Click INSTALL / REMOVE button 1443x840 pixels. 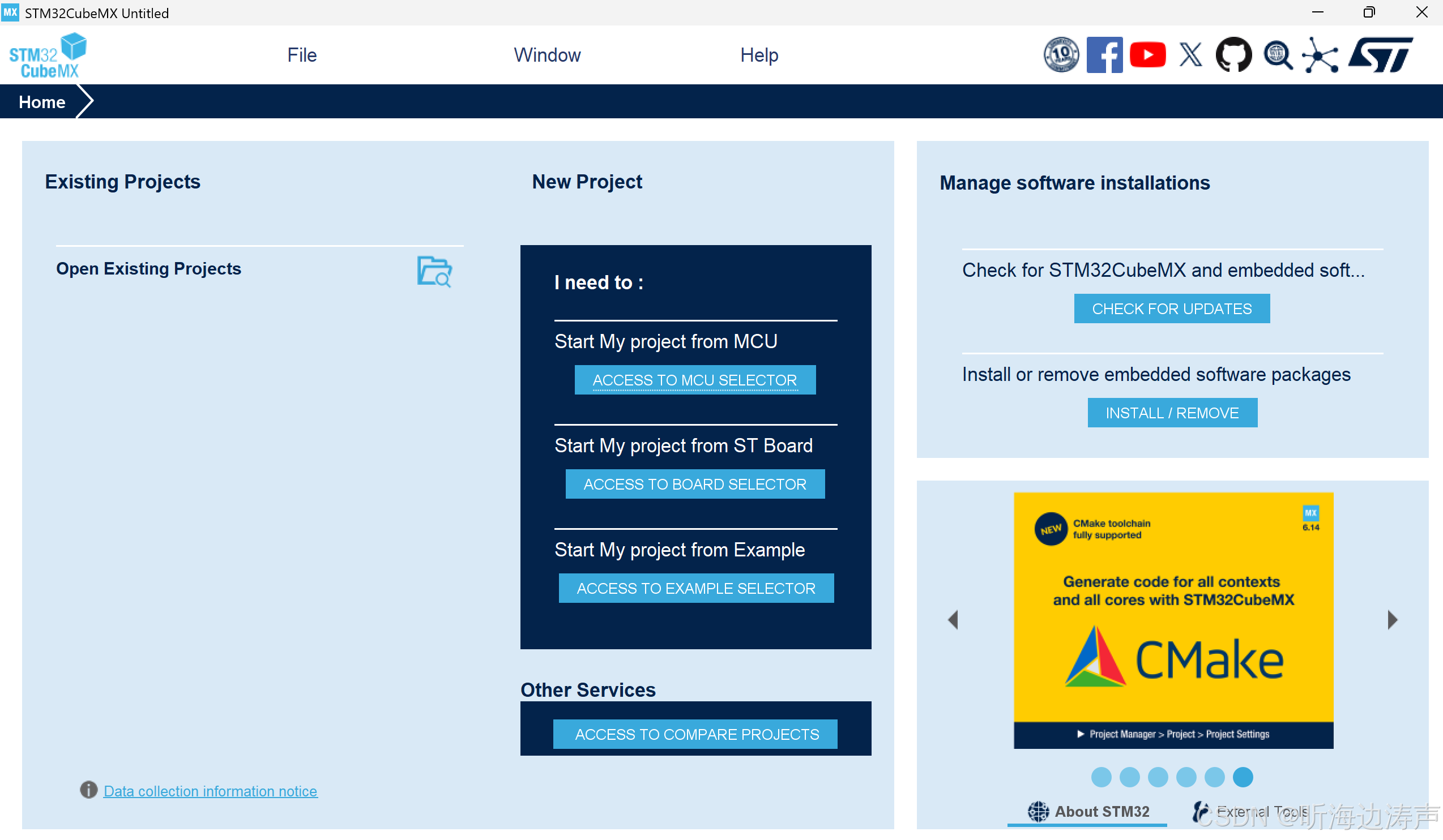pyautogui.click(x=1173, y=413)
